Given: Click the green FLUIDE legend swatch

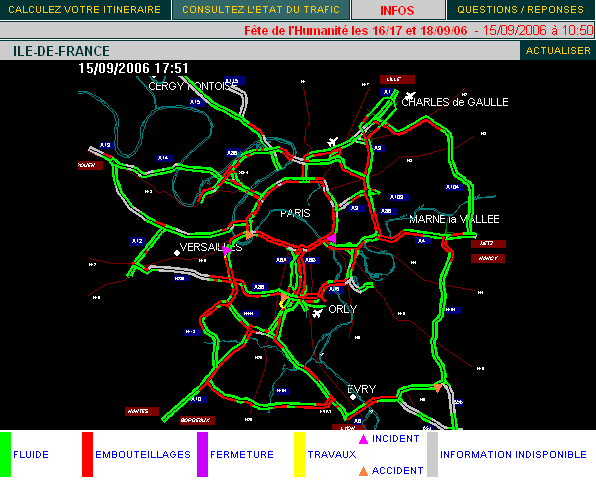Looking at the screenshot, I should tap(5, 454).
